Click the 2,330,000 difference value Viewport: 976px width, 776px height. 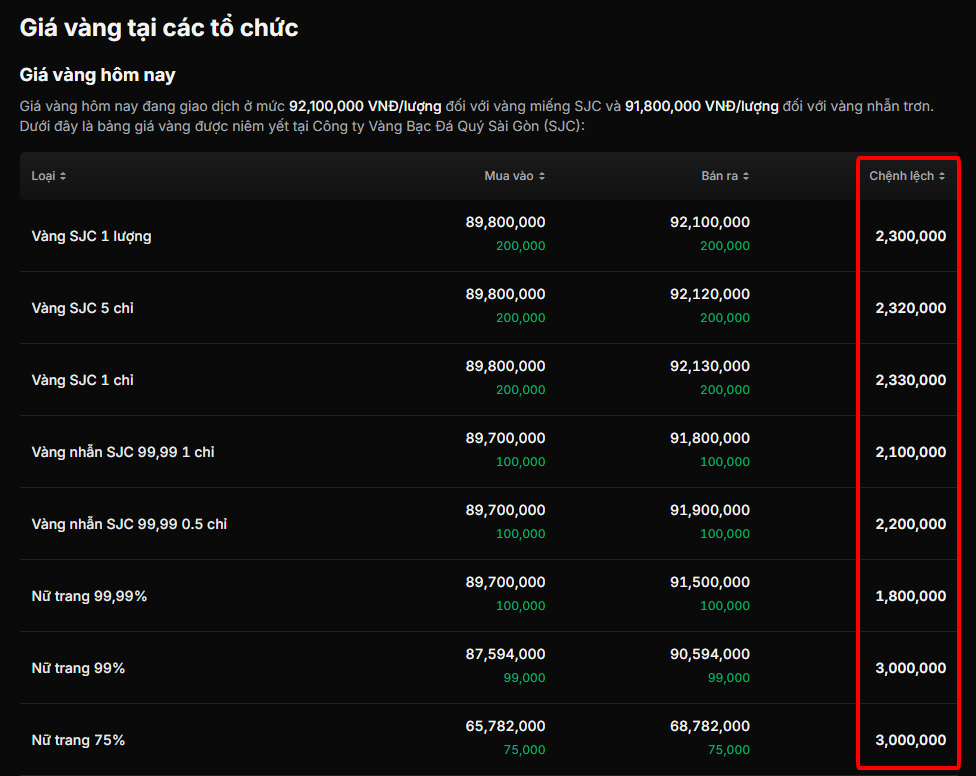coord(911,380)
